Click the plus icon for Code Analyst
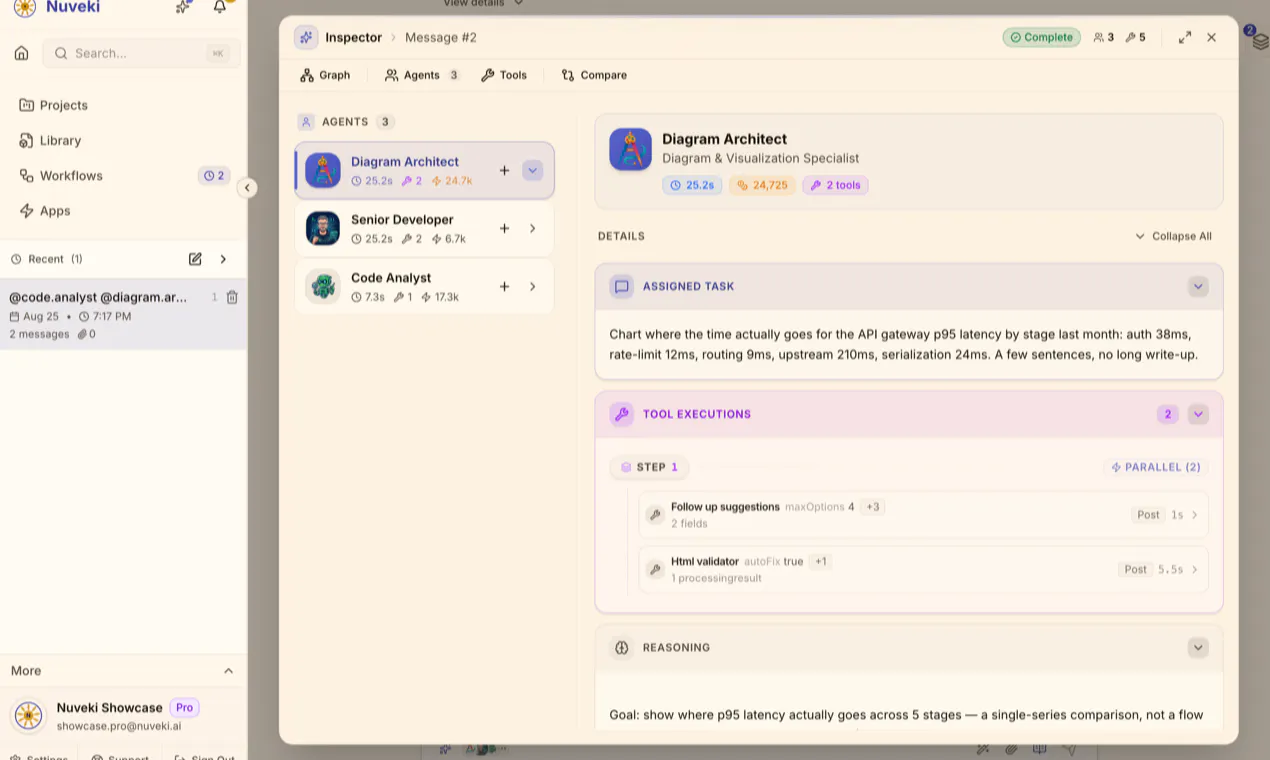 tap(505, 287)
